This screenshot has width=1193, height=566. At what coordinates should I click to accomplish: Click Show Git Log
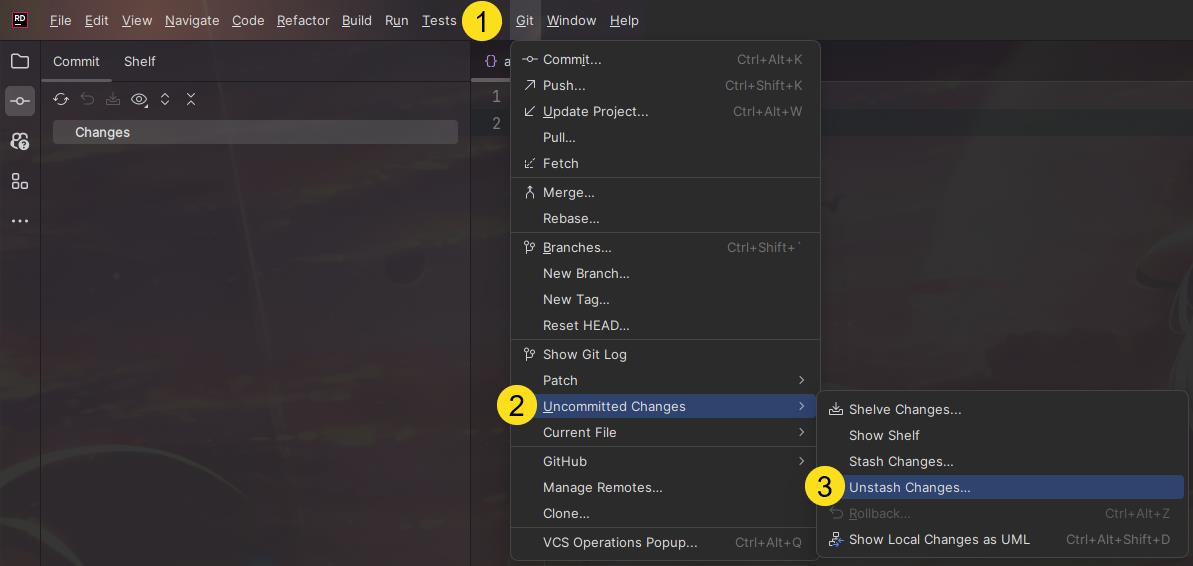pos(584,354)
